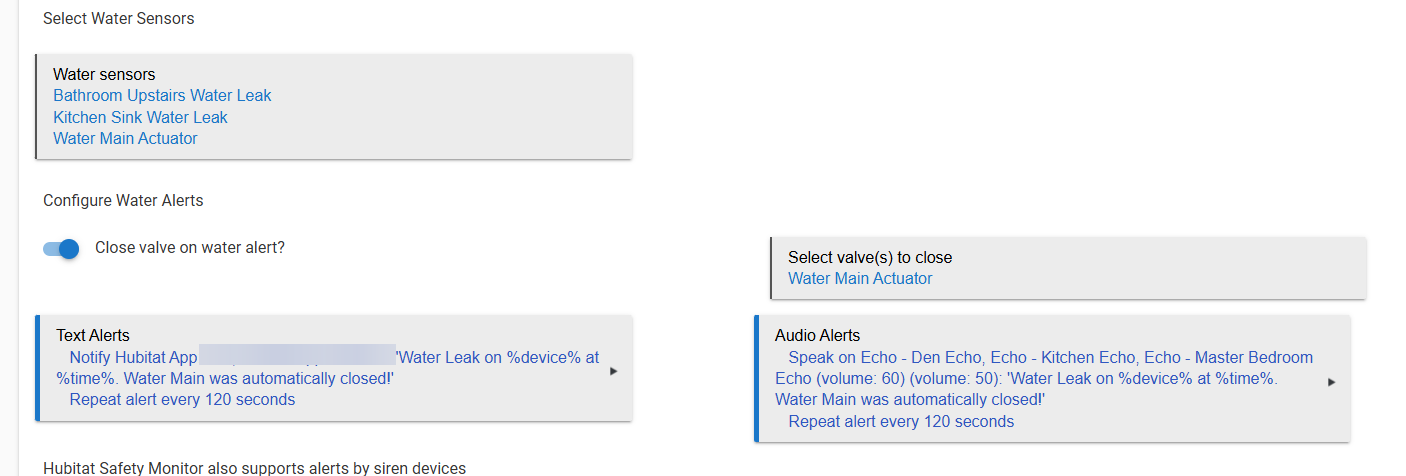Expand the Audio Alerts arrow
Image resolution: width=1406 pixels, height=476 pixels.
click(1331, 382)
